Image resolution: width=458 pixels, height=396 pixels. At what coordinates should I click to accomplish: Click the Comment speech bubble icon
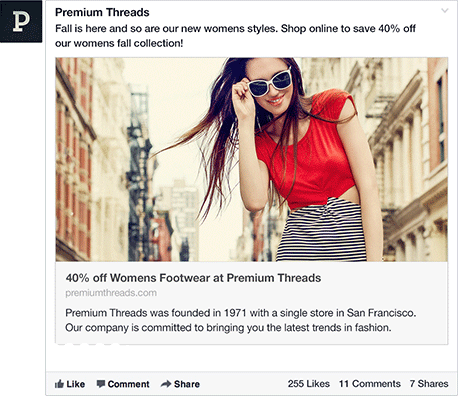click(101, 384)
